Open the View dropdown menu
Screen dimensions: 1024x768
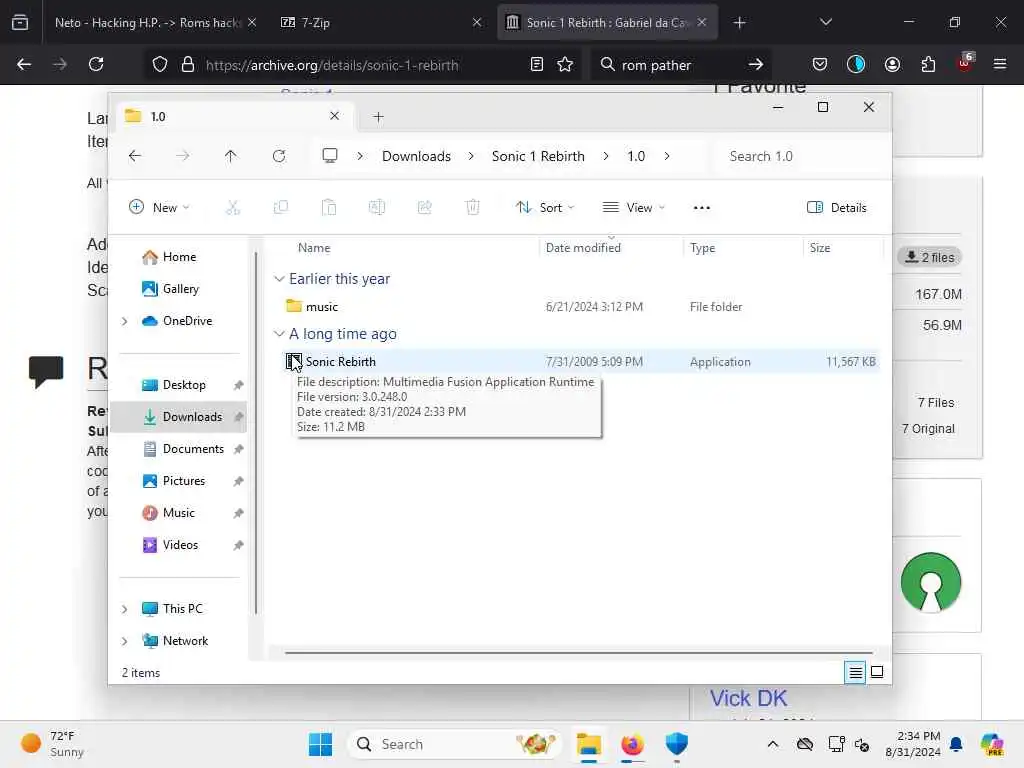633,208
